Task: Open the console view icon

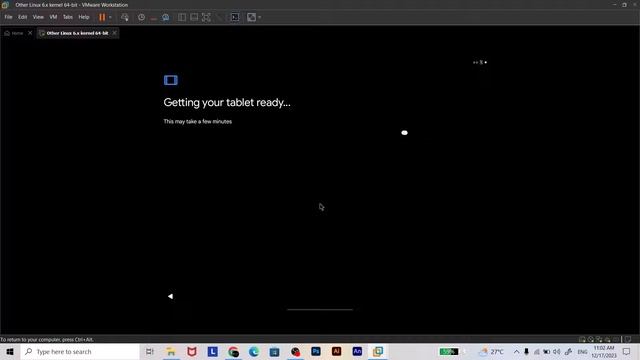Action: click(x=235, y=17)
